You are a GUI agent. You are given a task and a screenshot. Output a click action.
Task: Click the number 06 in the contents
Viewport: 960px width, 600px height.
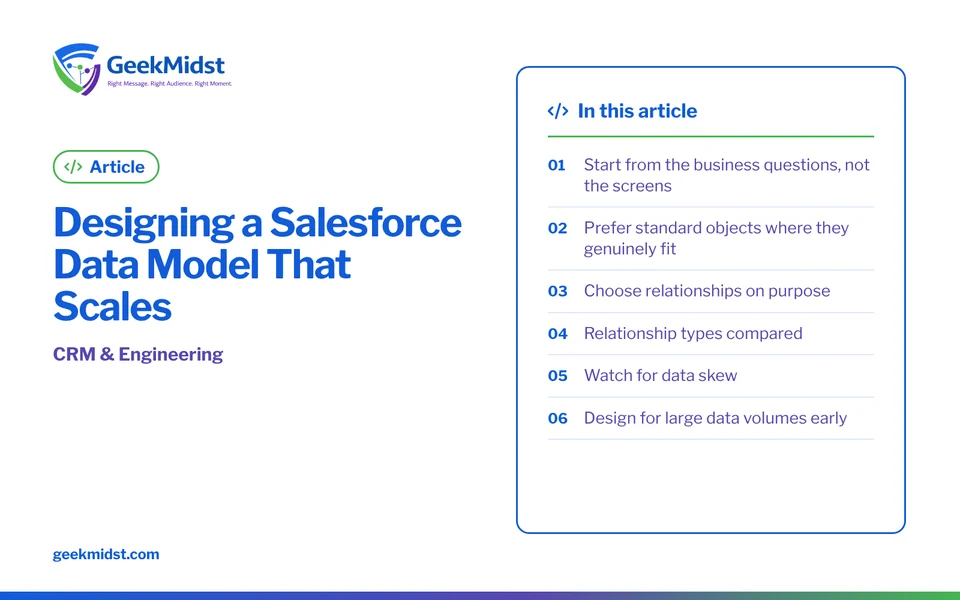(557, 418)
